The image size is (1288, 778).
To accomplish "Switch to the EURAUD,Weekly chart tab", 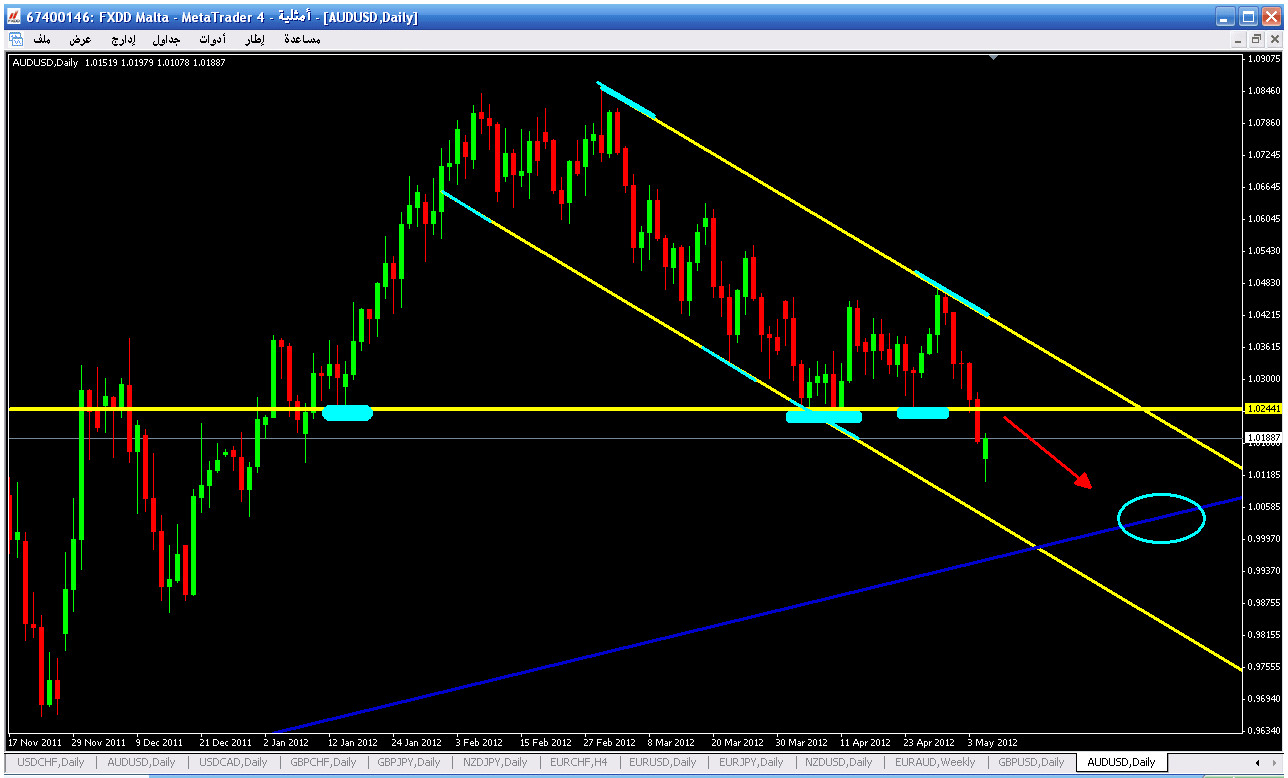I will coord(935,762).
